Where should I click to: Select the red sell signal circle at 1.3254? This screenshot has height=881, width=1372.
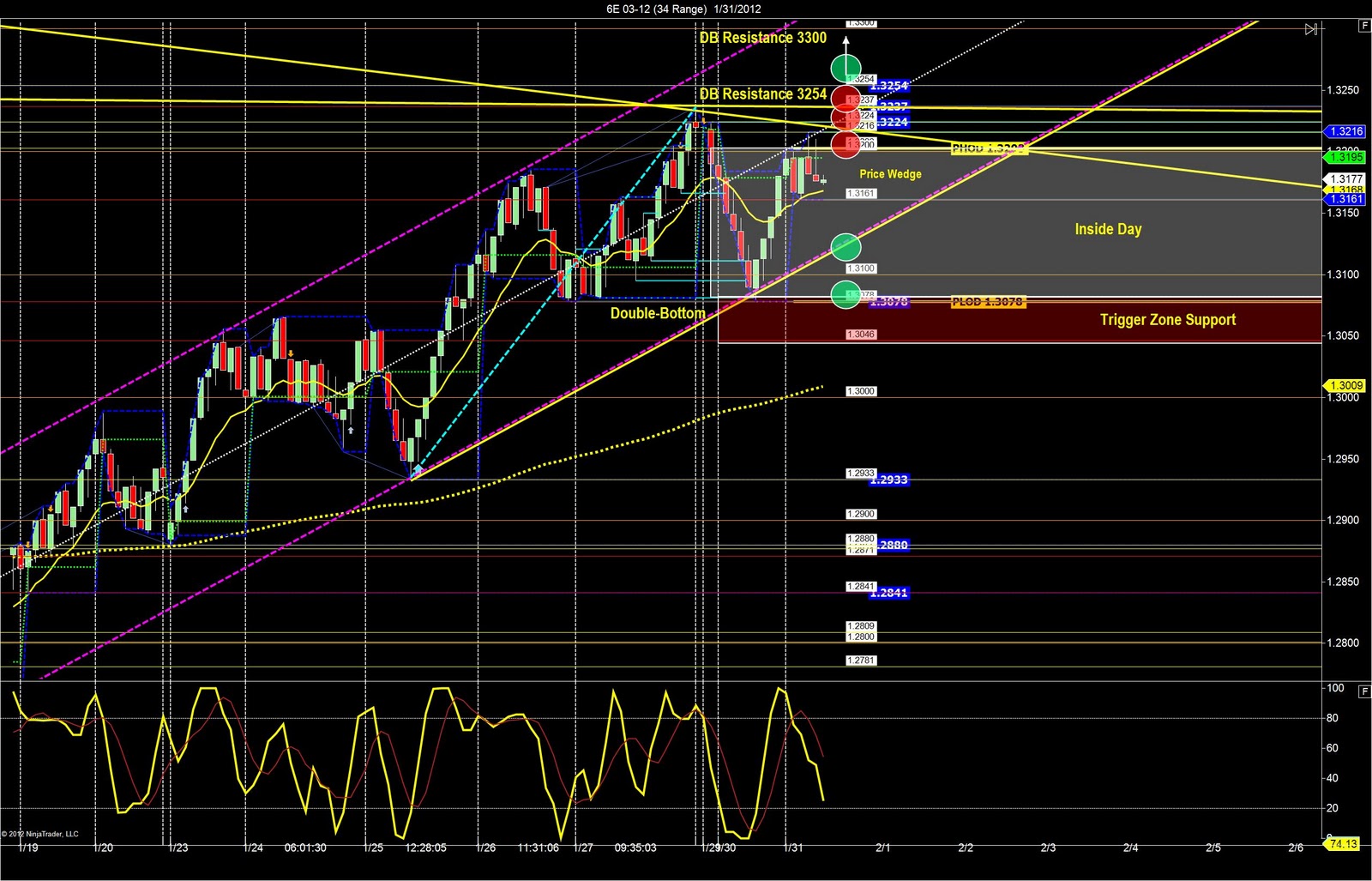pos(846,96)
